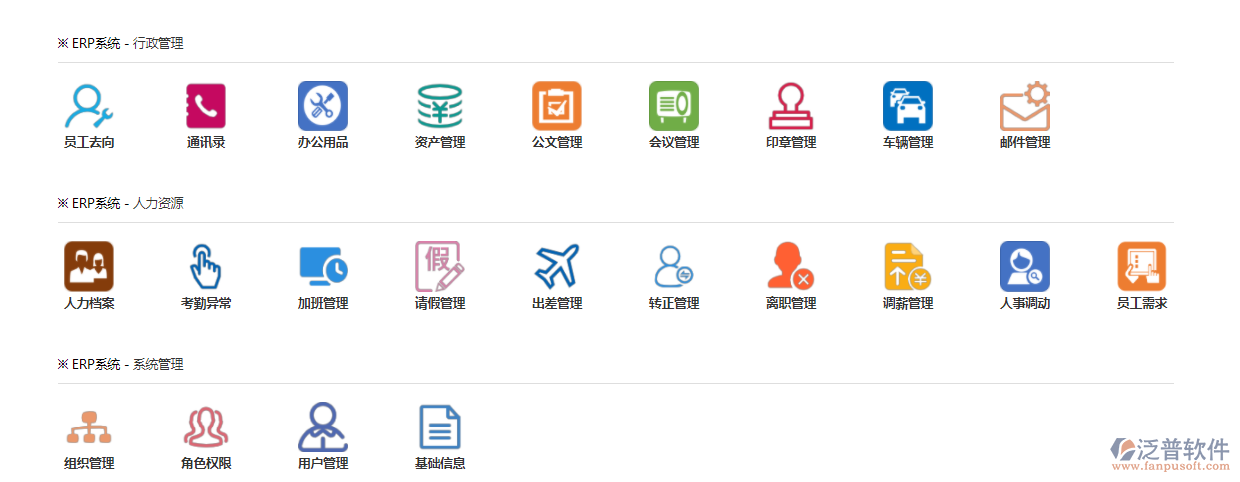The image size is (1240, 482).
Task: Open the 离职管理 resignation icon
Action: (x=791, y=266)
